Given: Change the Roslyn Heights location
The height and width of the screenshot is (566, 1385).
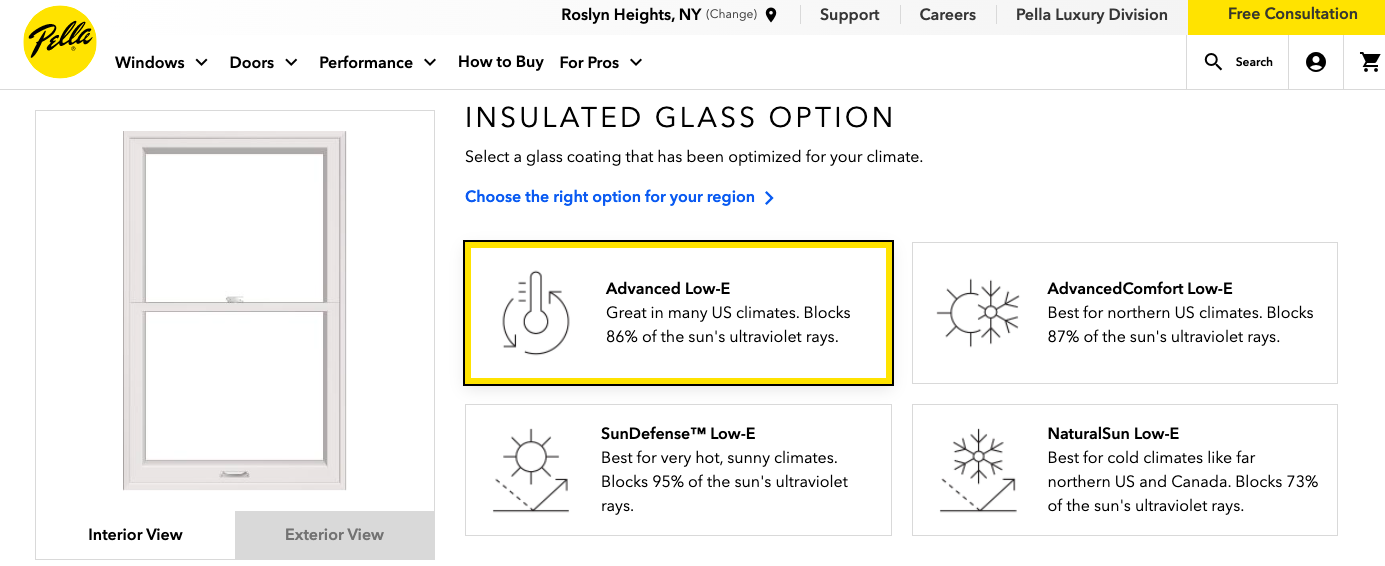Looking at the screenshot, I should point(731,15).
